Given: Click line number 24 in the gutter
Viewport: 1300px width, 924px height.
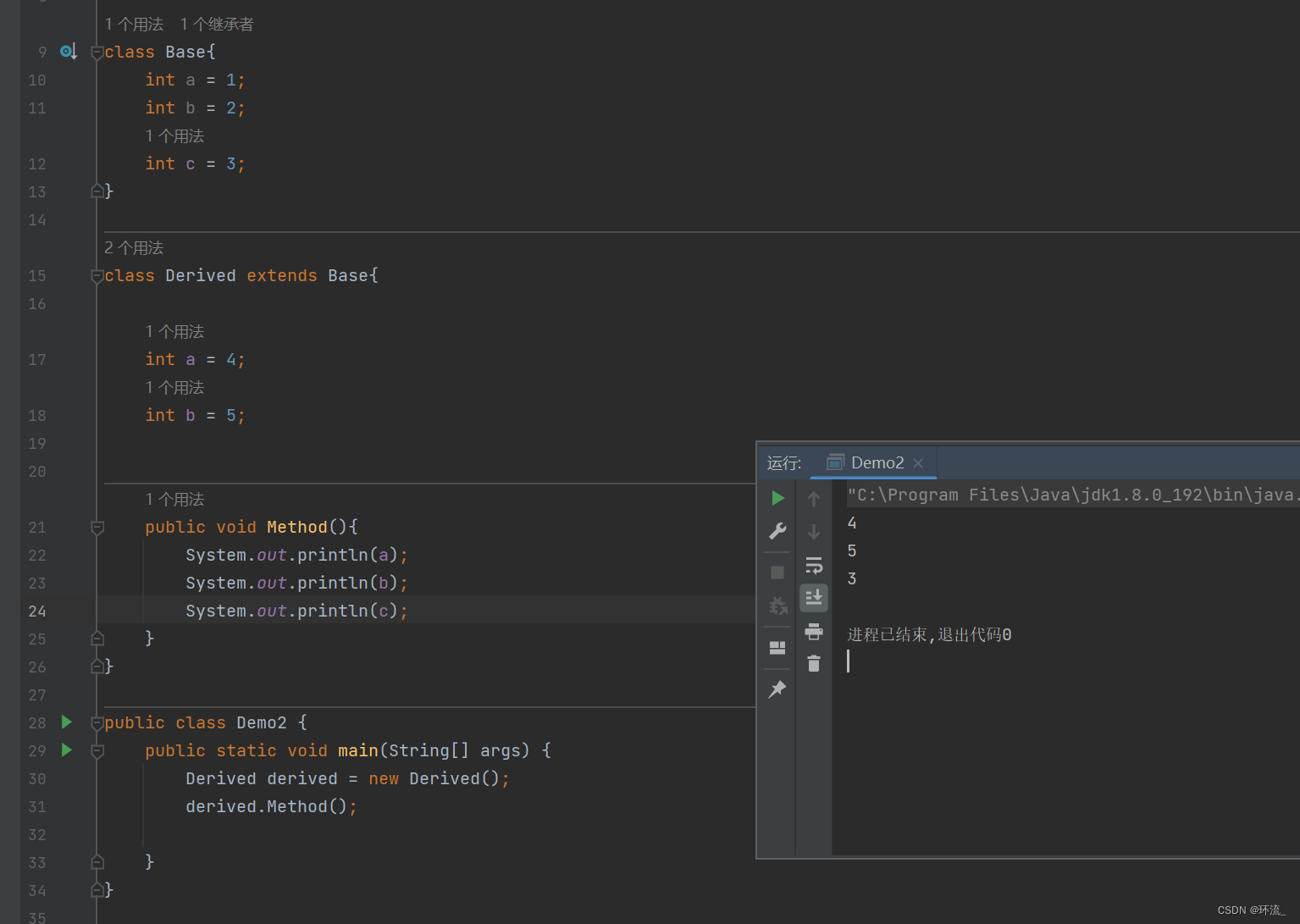Looking at the screenshot, I should (x=37, y=611).
